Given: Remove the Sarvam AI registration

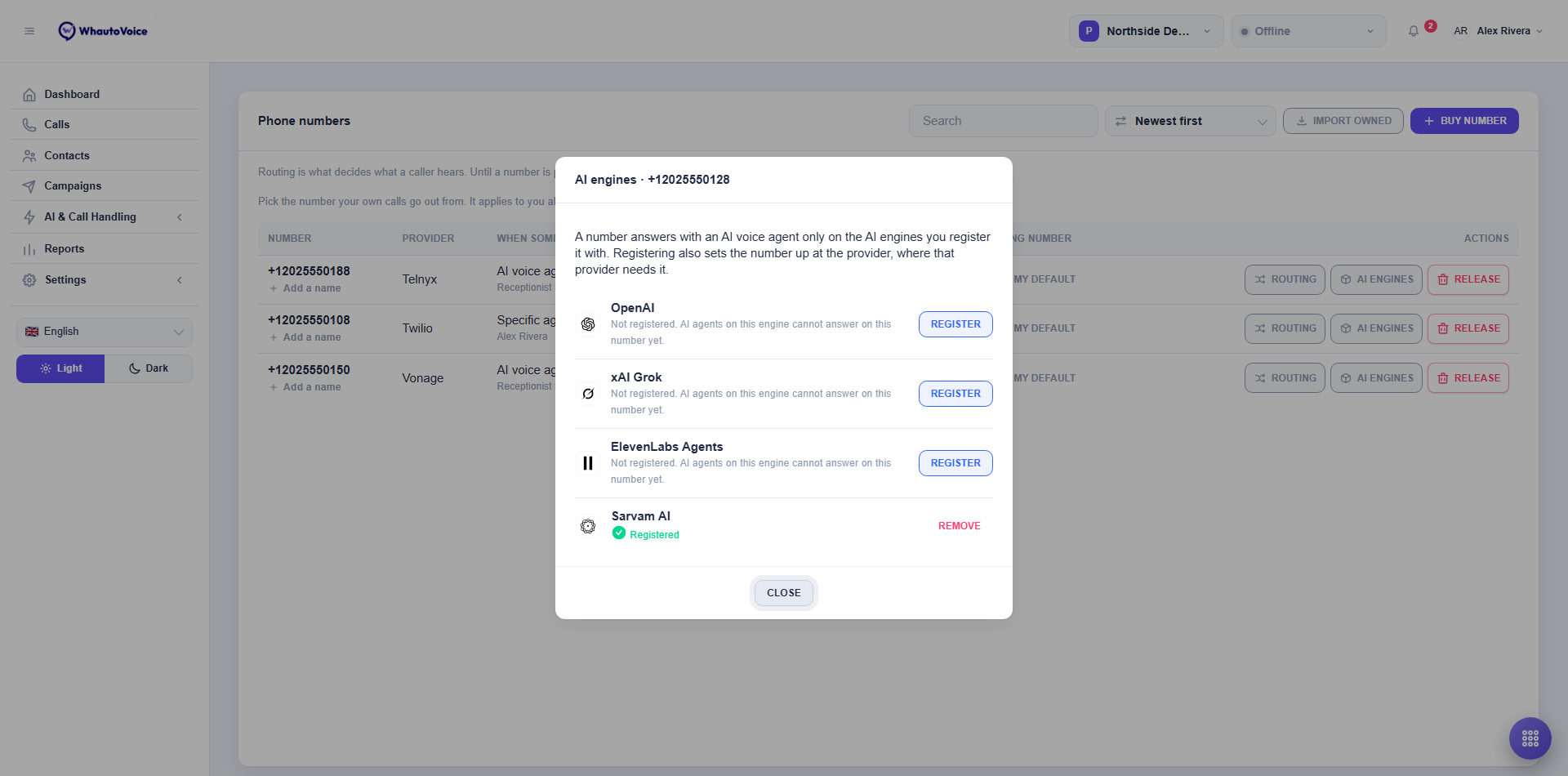Looking at the screenshot, I should pos(959,526).
